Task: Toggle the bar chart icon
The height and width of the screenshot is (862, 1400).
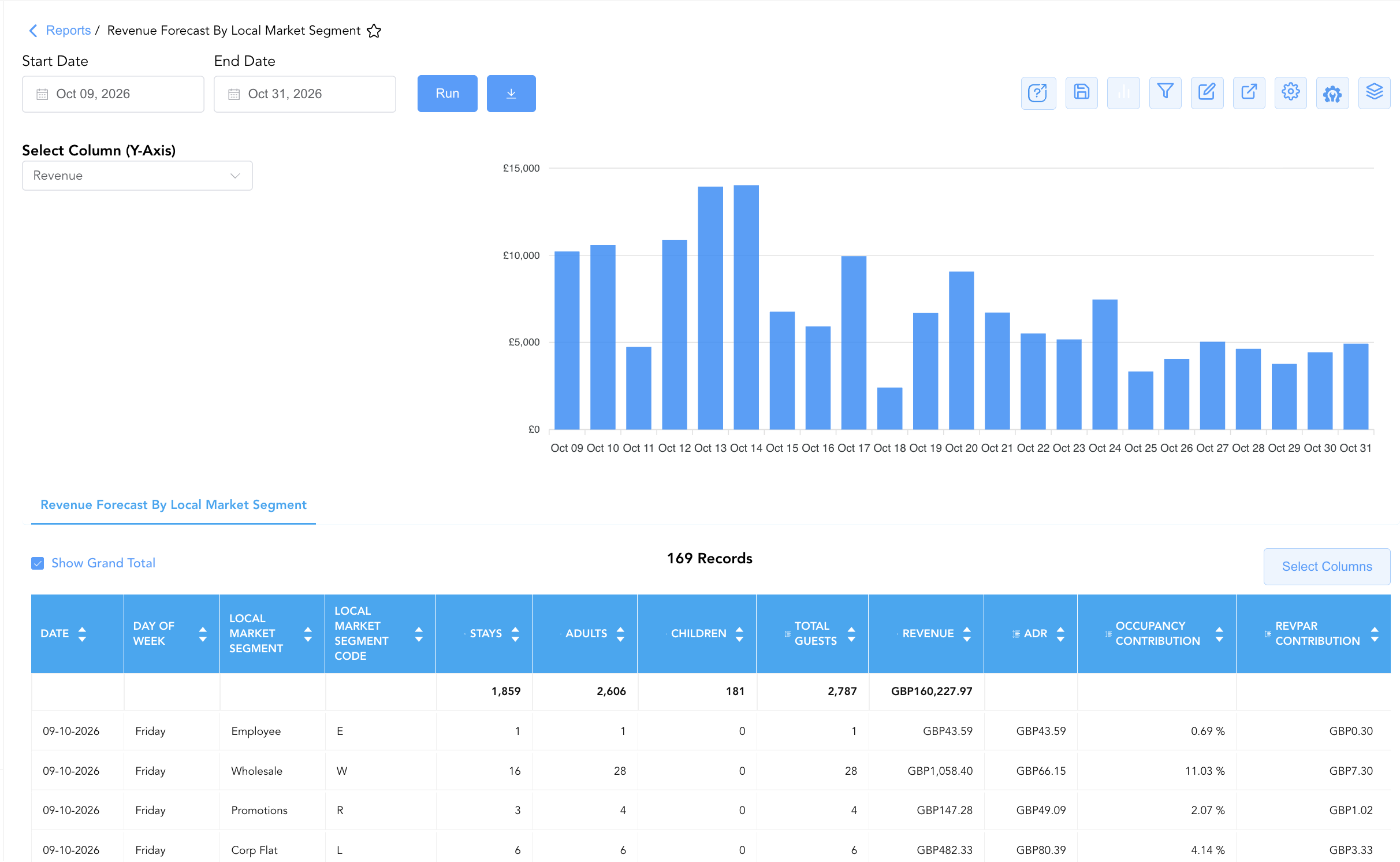Action: [x=1123, y=92]
